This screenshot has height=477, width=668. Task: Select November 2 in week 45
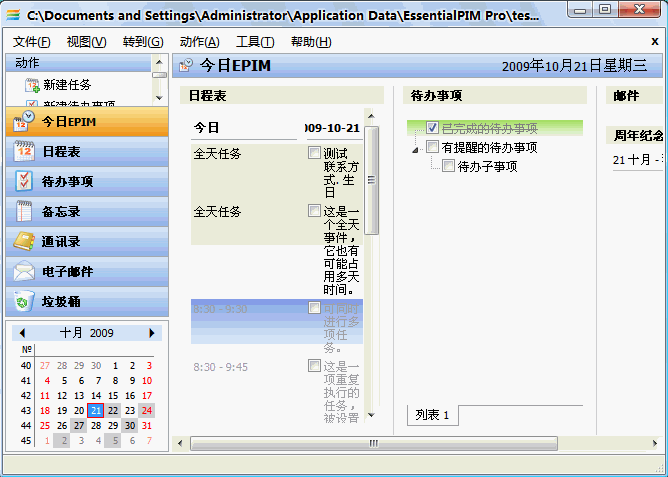64,441
